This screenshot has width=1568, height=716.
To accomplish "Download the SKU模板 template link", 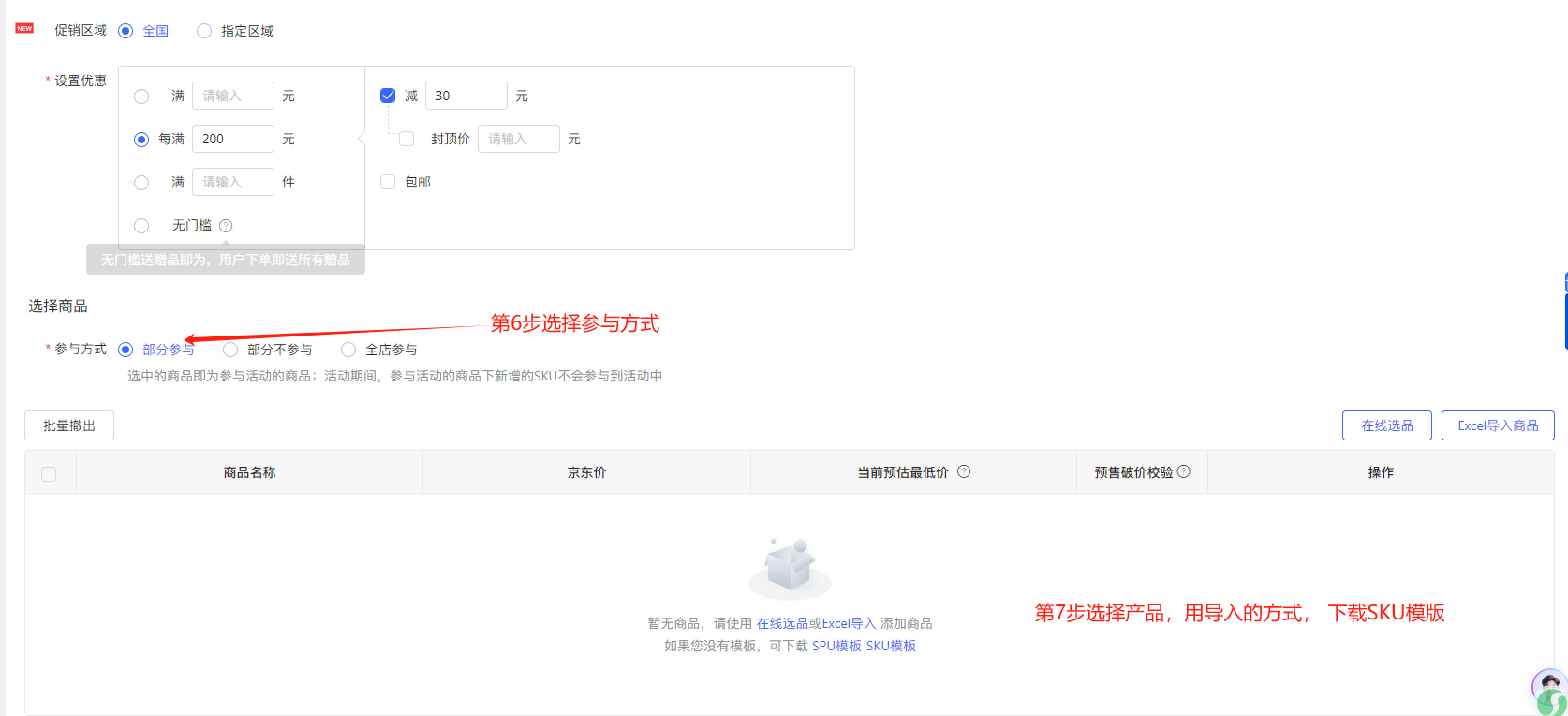I will (891, 646).
